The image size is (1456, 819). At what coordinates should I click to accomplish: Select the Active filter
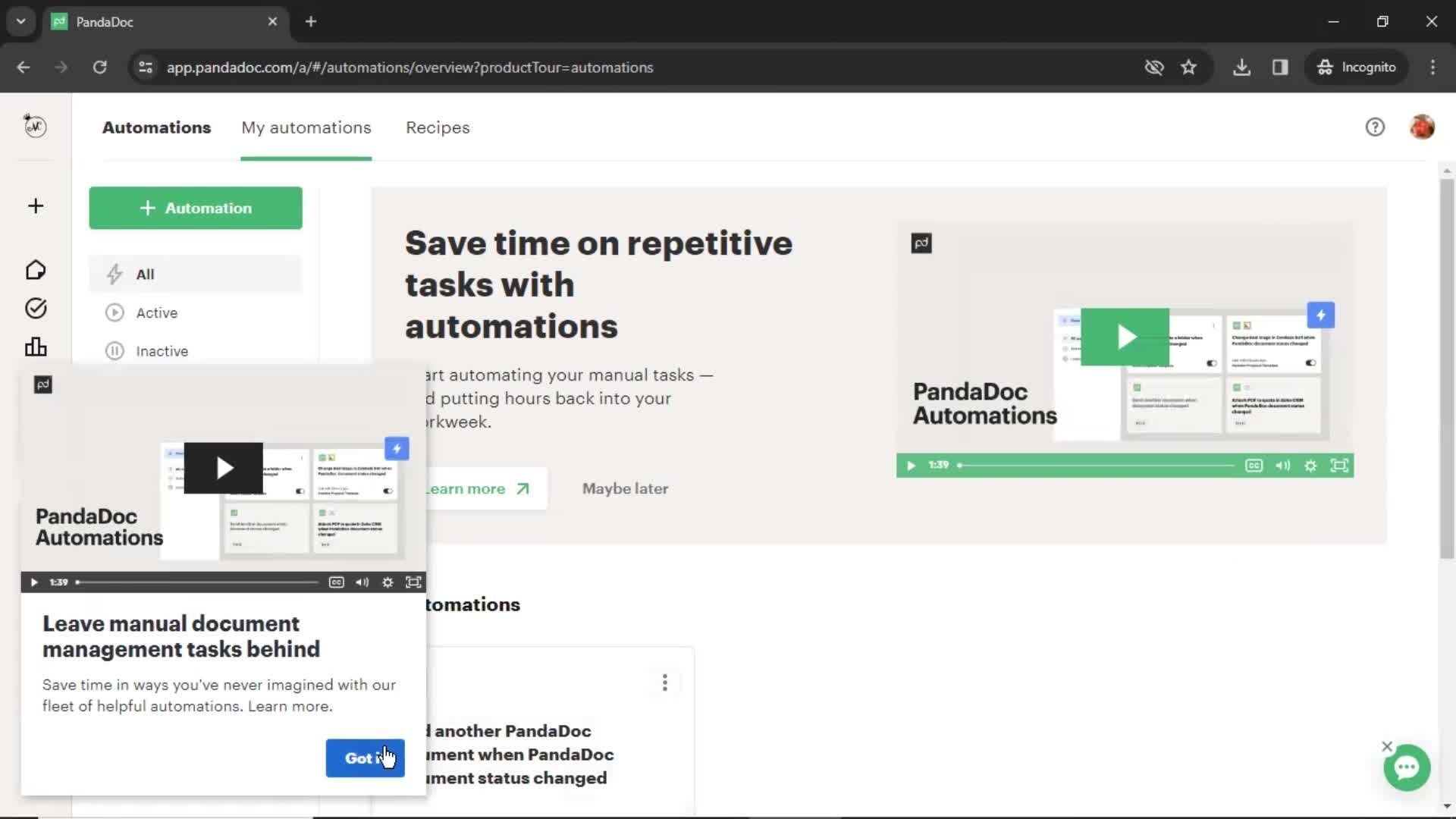click(x=196, y=312)
